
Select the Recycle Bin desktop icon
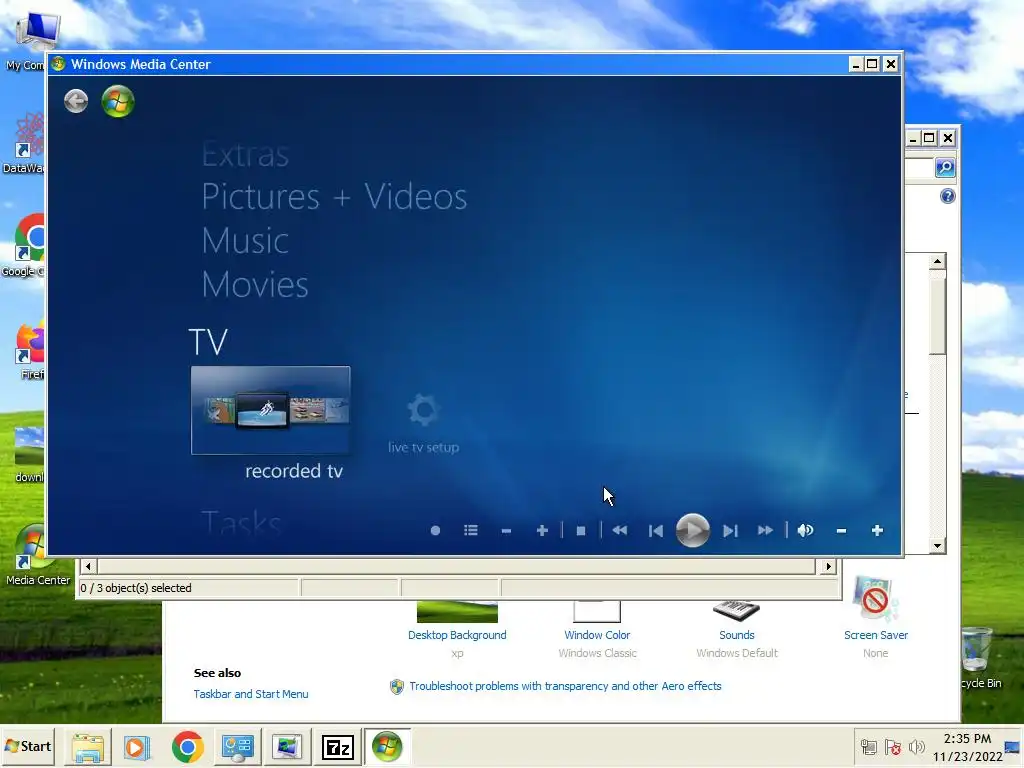980,658
